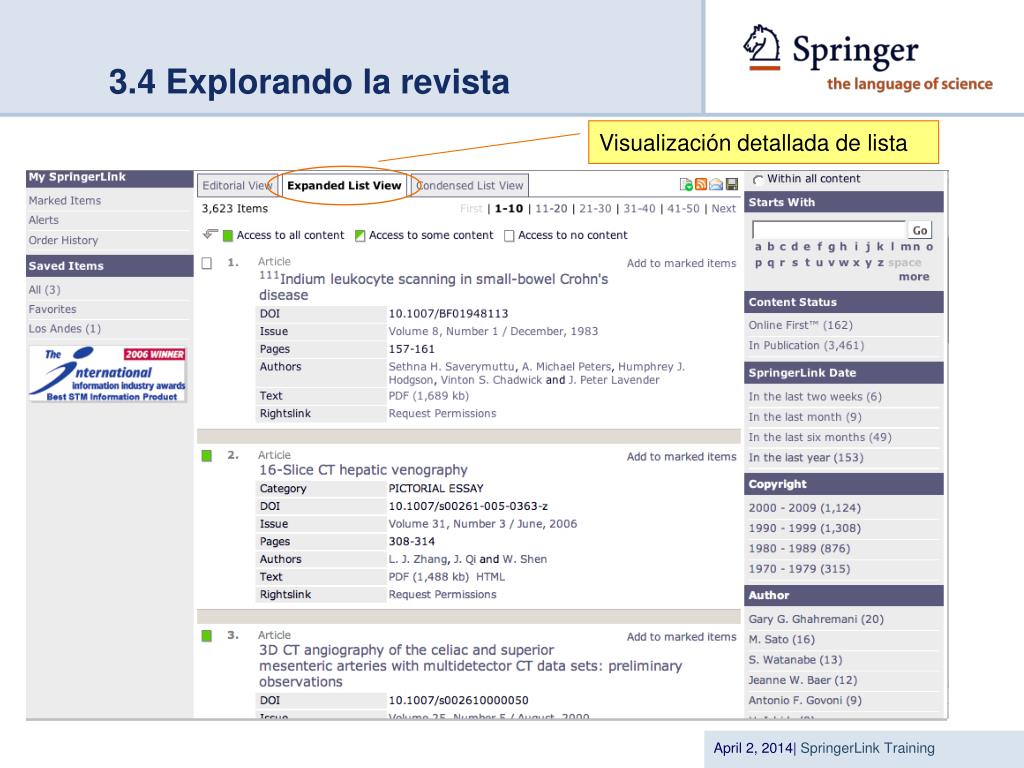The width and height of the screenshot is (1024, 768).
Task: Filter by In the last six months (49)
Action: tap(820, 437)
